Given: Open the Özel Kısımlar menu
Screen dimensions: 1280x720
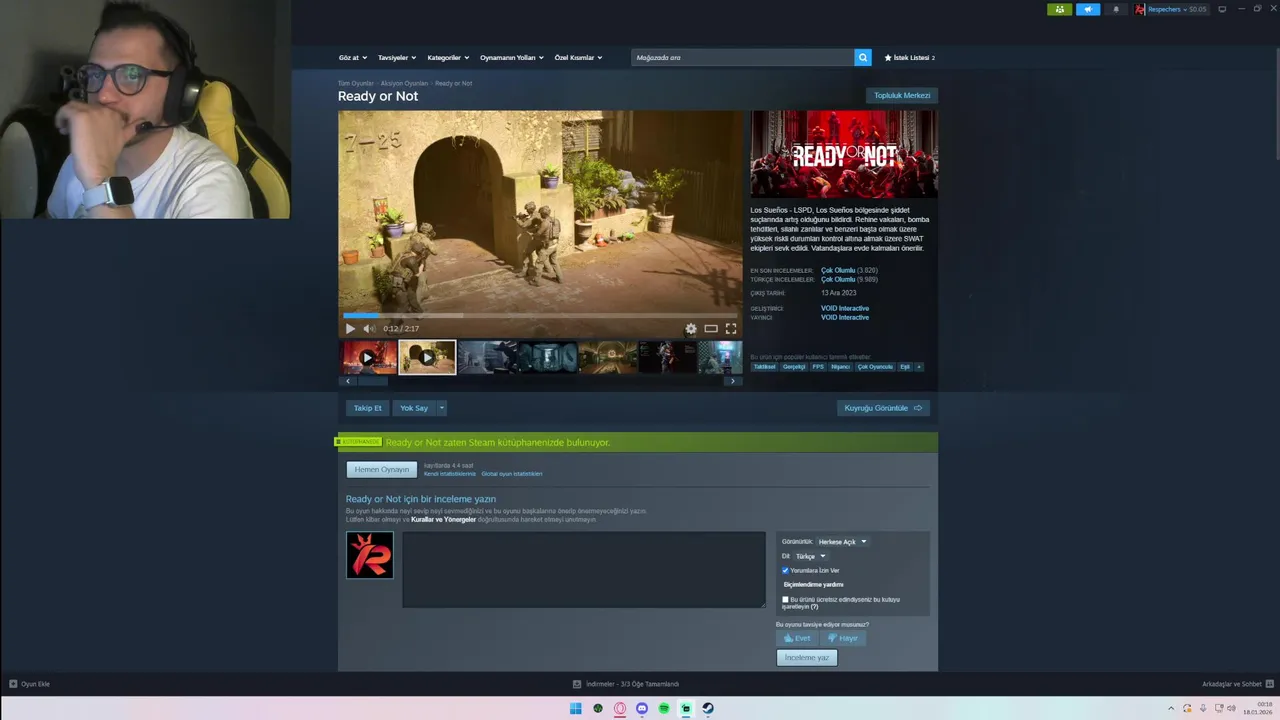Looking at the screenshot, I should point(579,58).
